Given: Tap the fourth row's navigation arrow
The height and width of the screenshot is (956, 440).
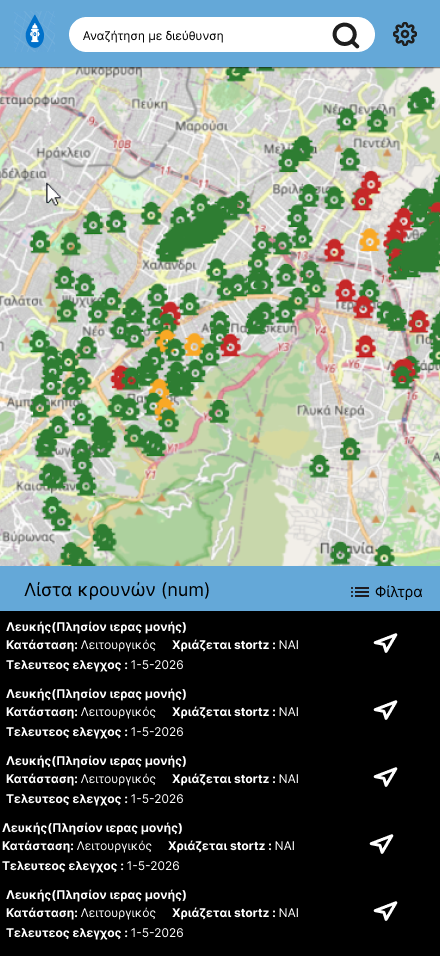Looking at the screenshot, I should coord(381,844).
